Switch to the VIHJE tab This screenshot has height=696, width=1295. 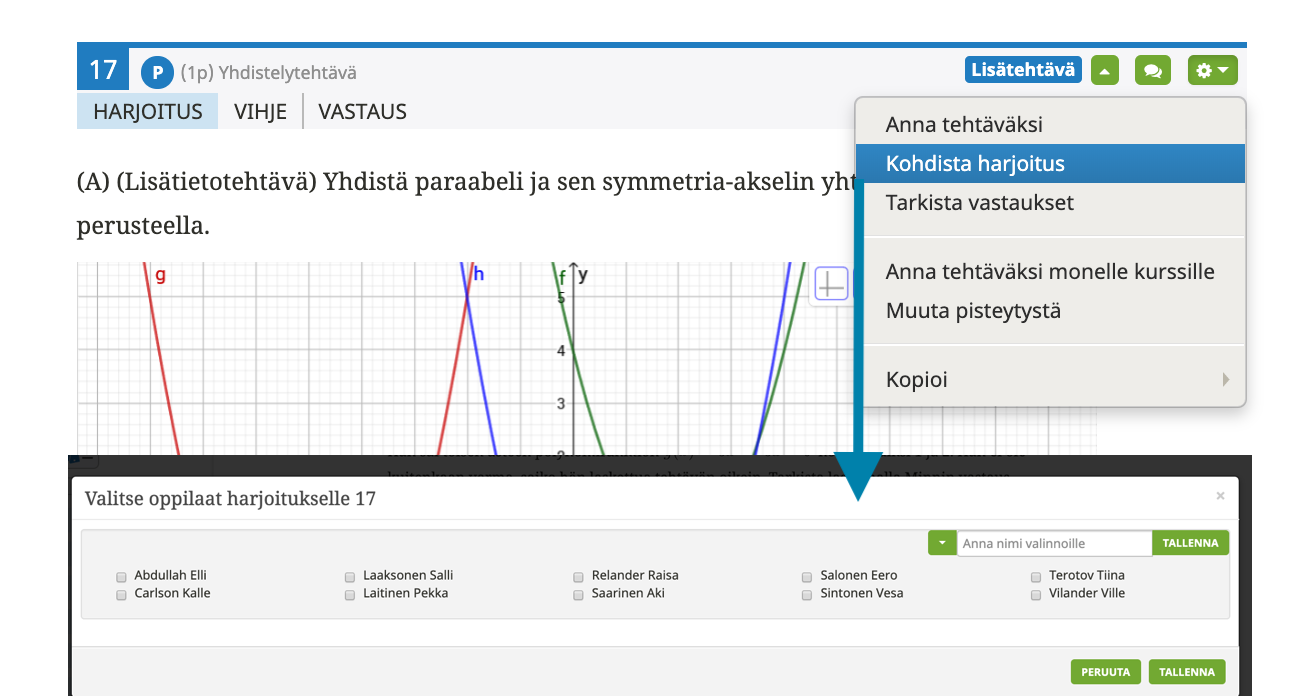[260, 112]
